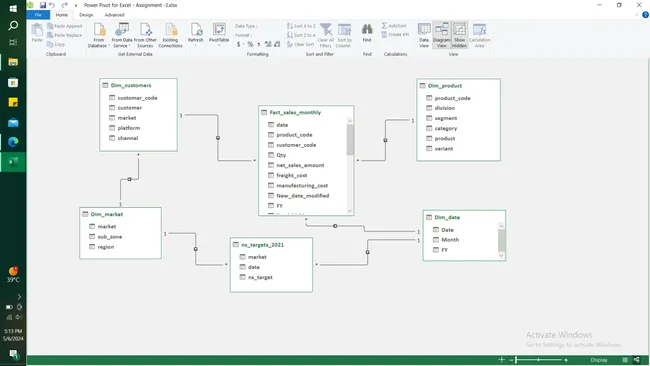
Task: Click Fit to Screen icon in status bar
Action: [502, 360]
